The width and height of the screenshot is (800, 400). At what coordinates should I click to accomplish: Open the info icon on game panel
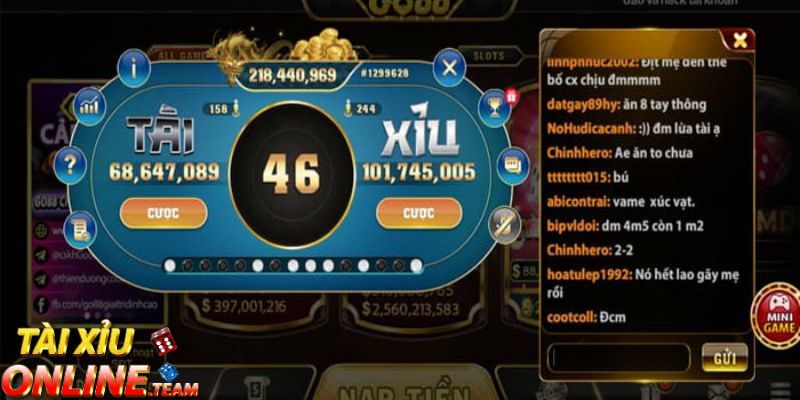[x=134, y=68]
